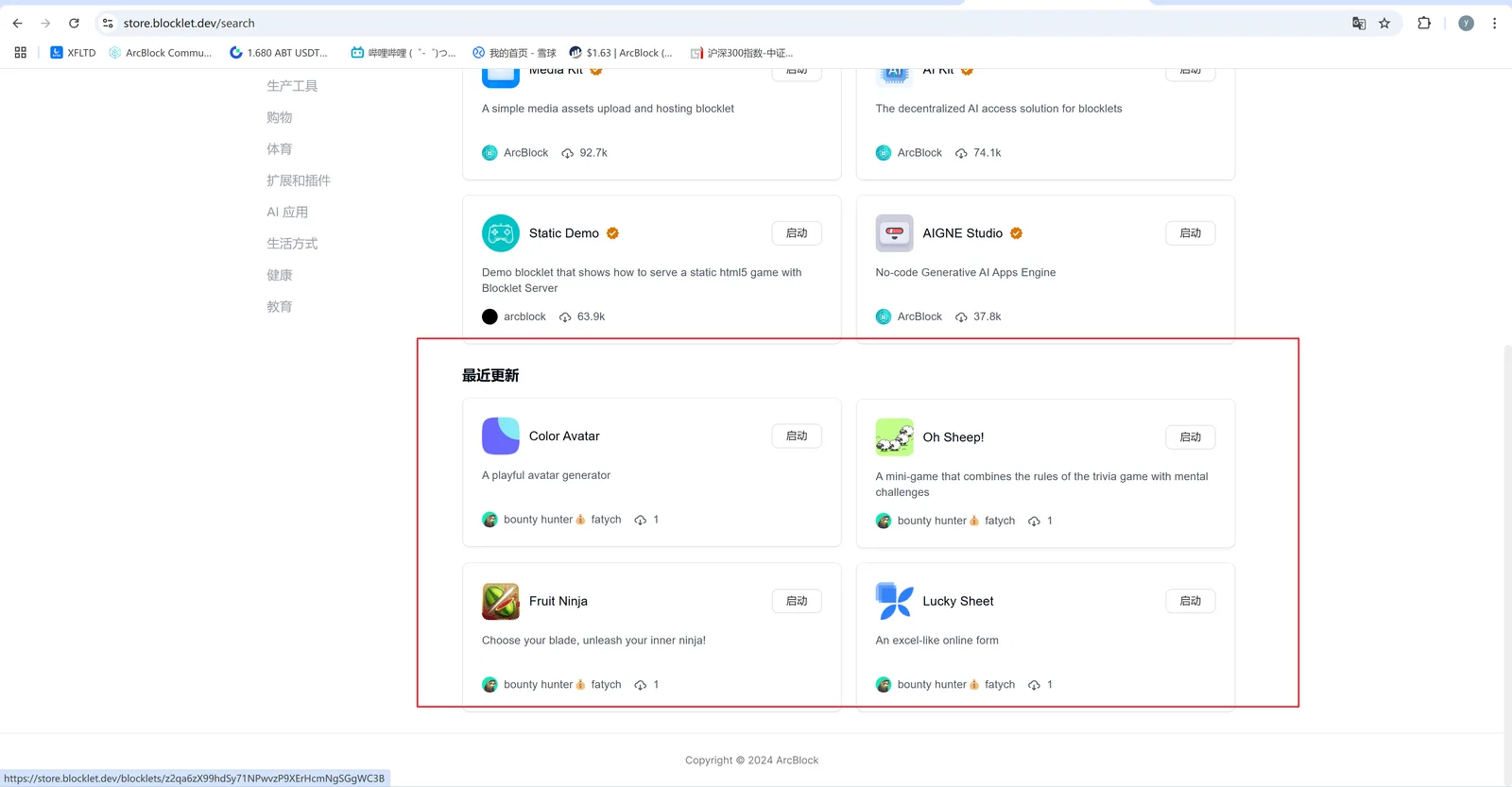
Task: Click the ArcBlock author on Media Kit card
Action: tap(515, 153)
